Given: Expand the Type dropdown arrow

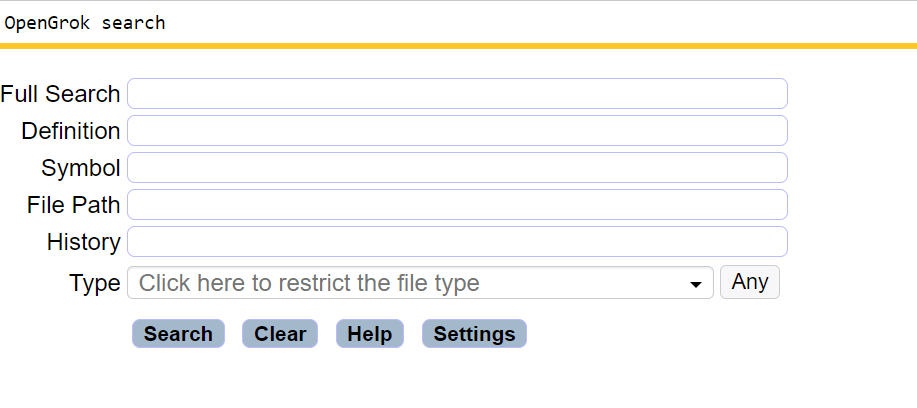Looking at the screenshot, I should coord(695,285).
